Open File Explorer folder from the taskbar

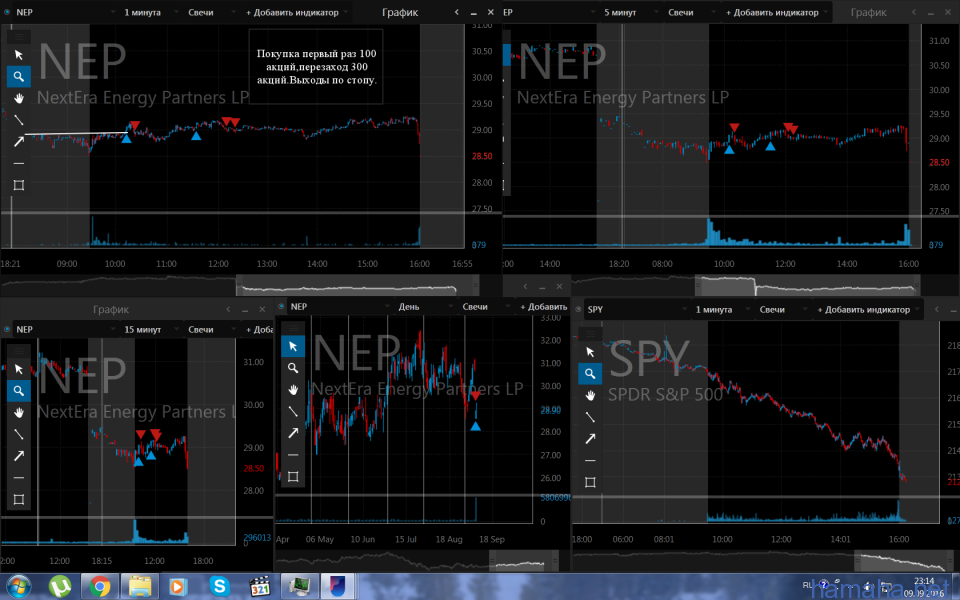point(140,587)
